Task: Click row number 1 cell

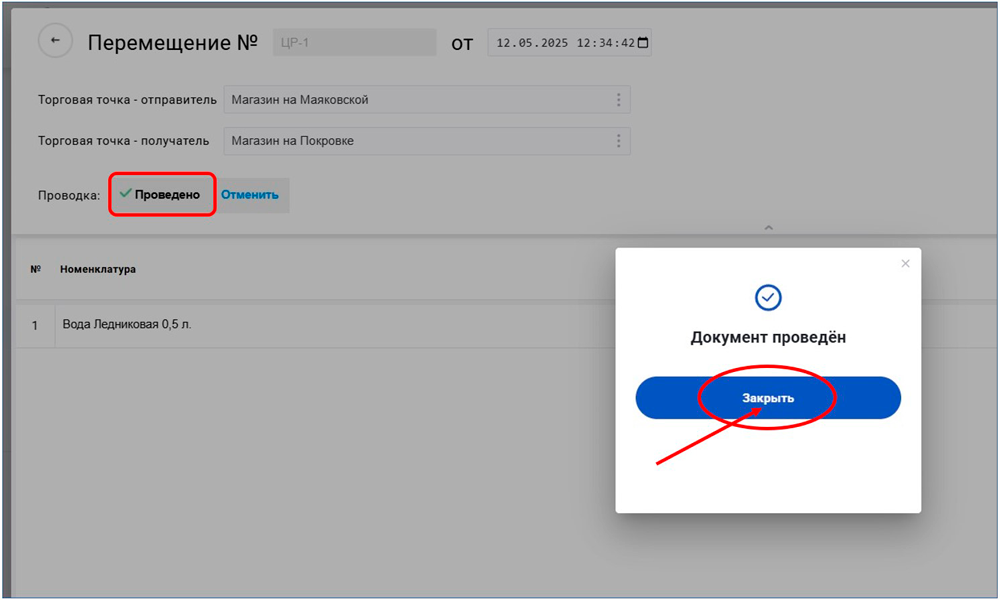Action: [x=35, y=326]
